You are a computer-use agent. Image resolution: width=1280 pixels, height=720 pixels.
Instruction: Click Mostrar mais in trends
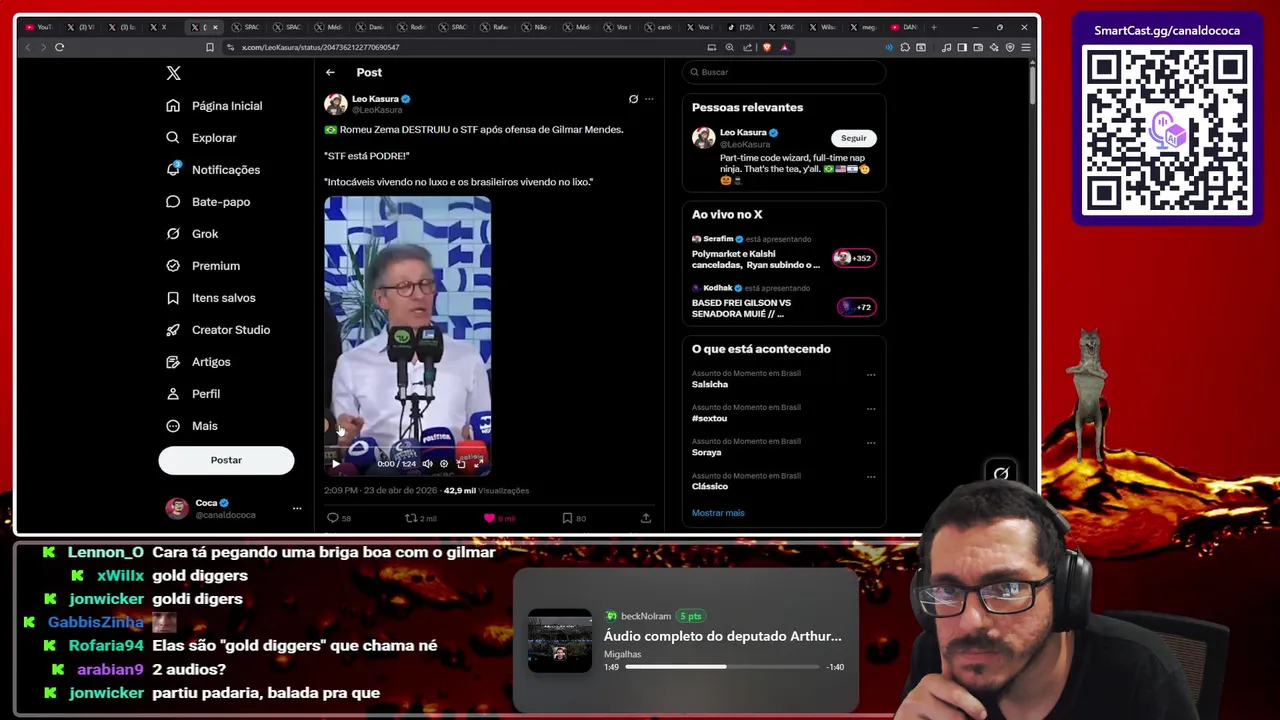[x=718, y=513]
